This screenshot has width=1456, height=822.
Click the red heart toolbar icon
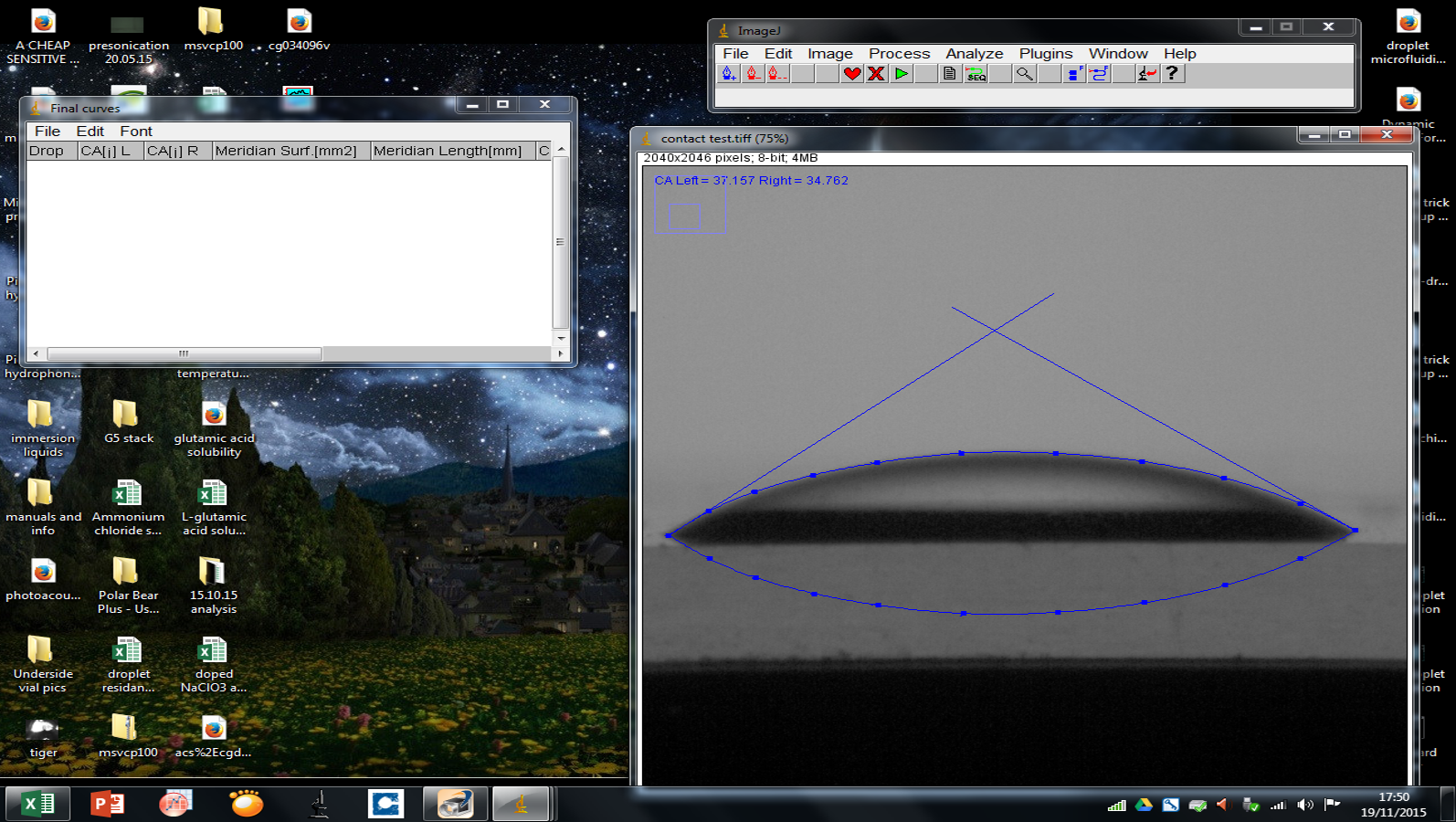[852, 74]
